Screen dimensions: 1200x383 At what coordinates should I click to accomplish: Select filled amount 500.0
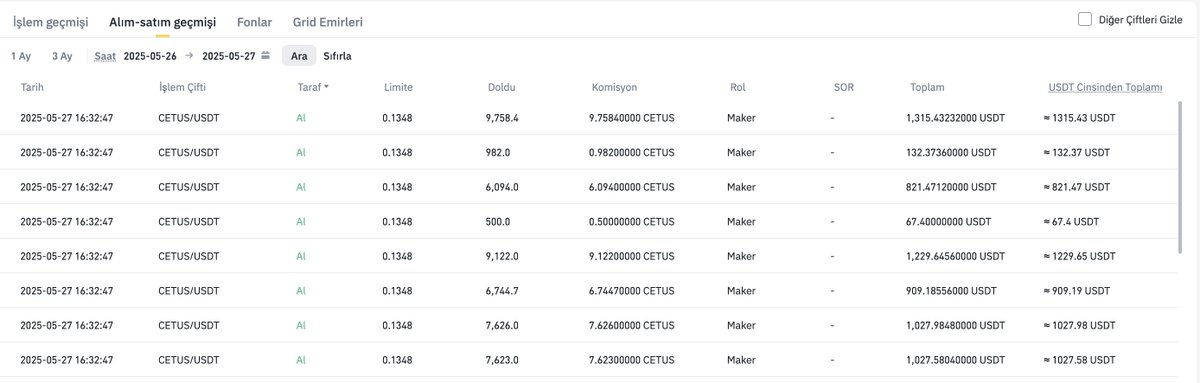(498, 221)
